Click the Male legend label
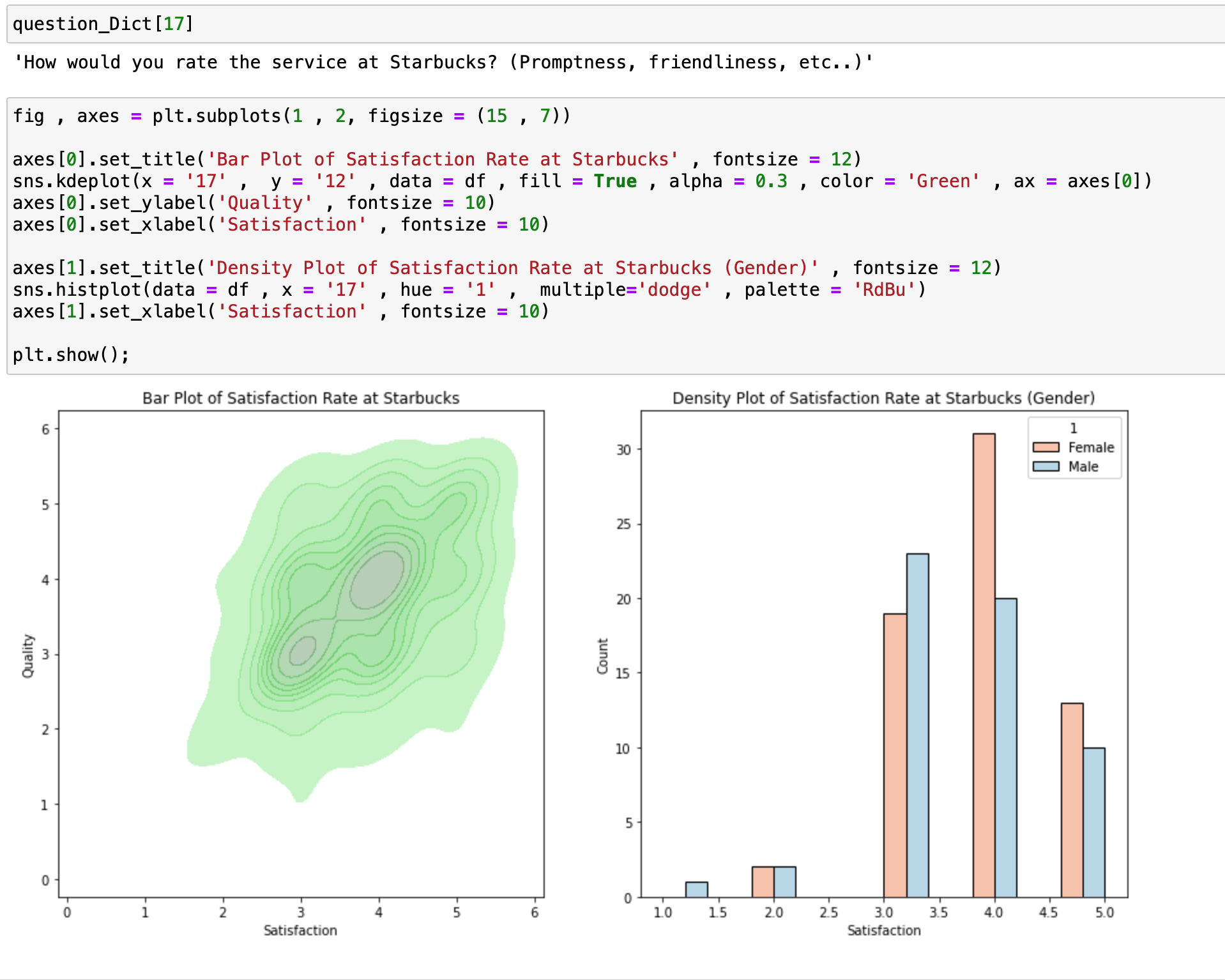Viewport: 1225px width, 980px height. click(x=1083, y=466)
